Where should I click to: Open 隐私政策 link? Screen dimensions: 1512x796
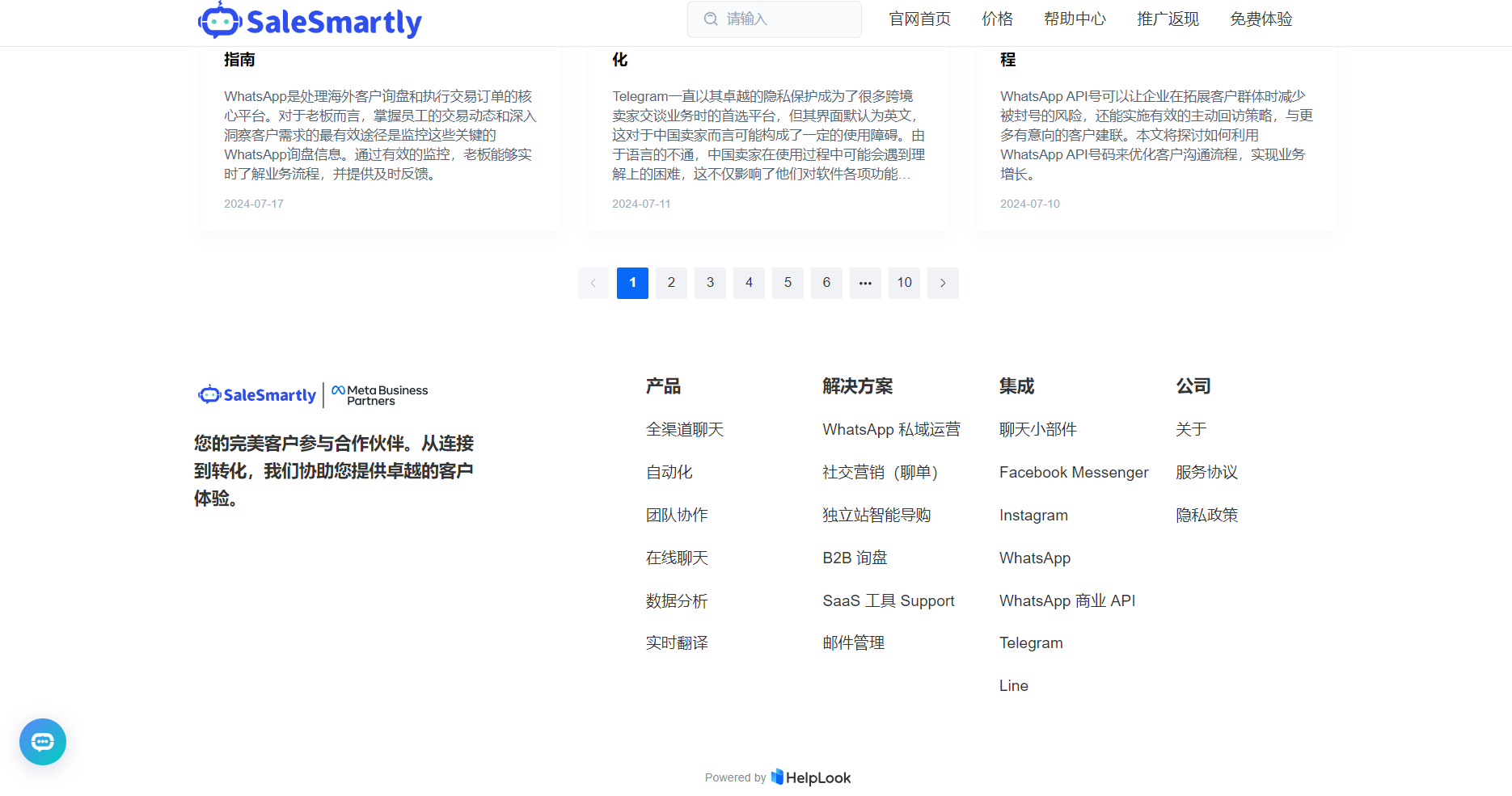1207,516
